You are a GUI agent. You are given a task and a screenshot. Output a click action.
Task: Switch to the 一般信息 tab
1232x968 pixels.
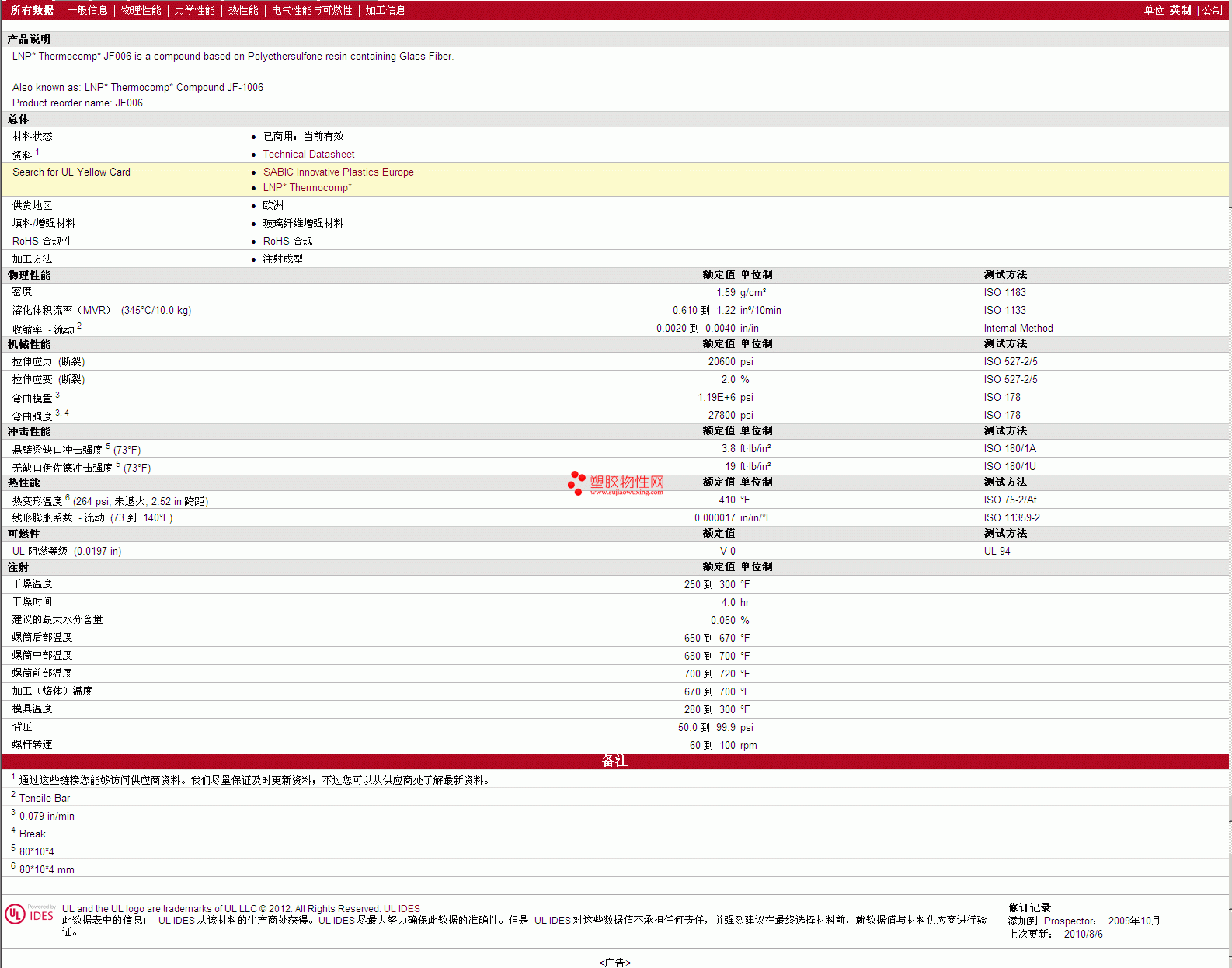coord(87,10)
